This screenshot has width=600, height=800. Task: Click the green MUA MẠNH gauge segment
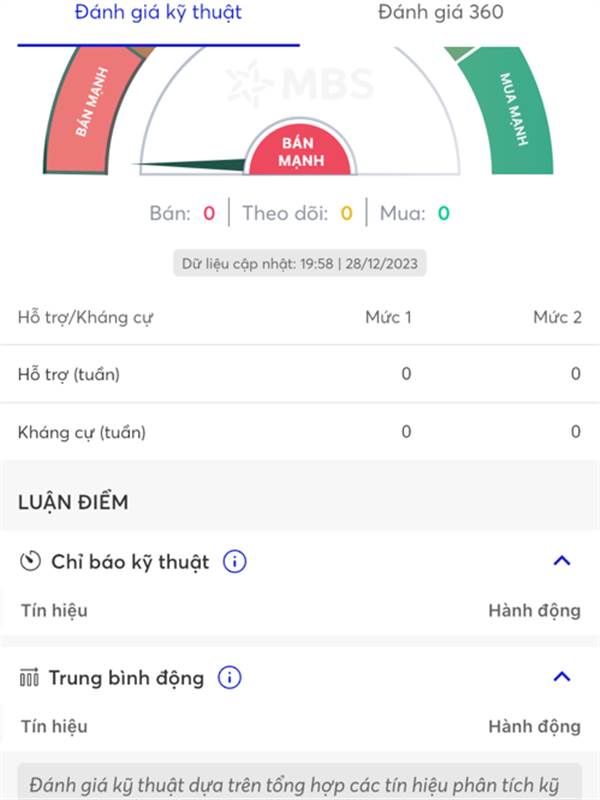click(x=514, y=110)
